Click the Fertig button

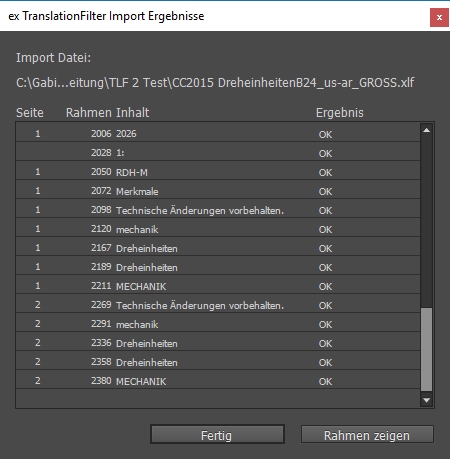coord(217,434)
